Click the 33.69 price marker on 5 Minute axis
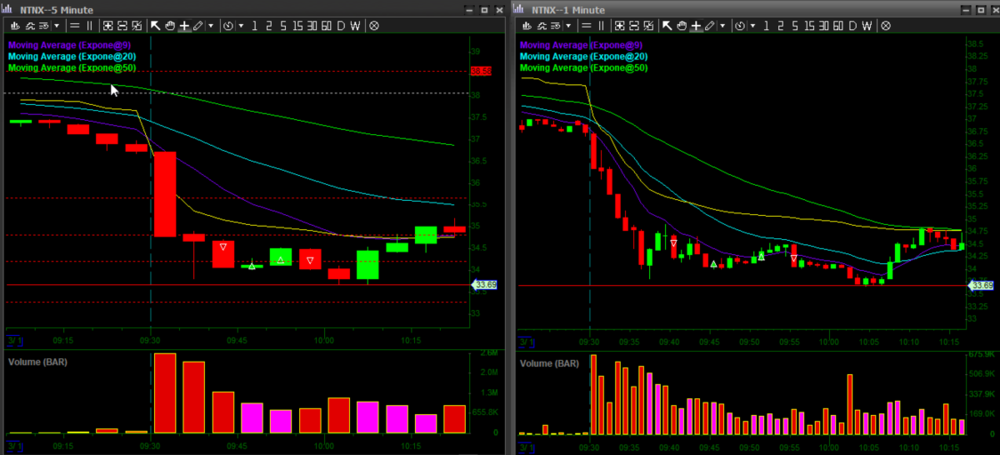 click(483, 285)
